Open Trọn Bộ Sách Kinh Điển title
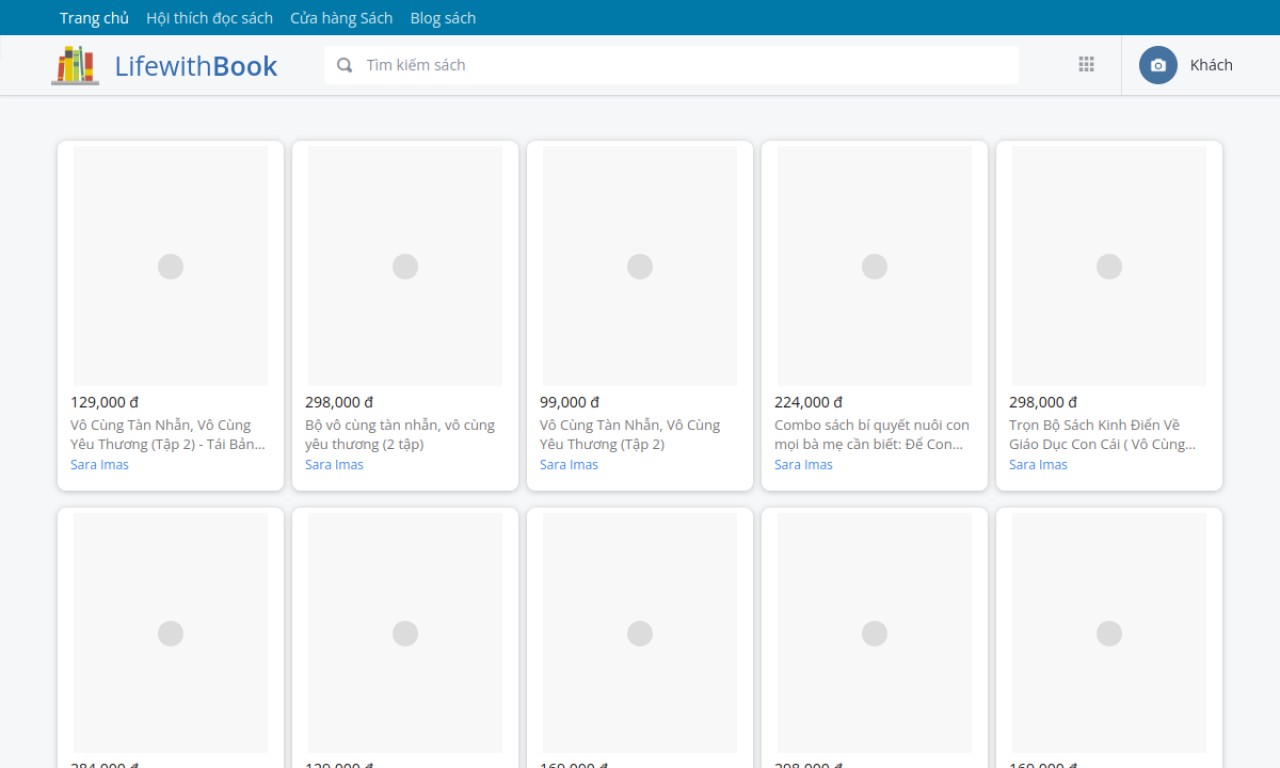This screenshot has width=1280, height=768. (x=1102, y=434)
